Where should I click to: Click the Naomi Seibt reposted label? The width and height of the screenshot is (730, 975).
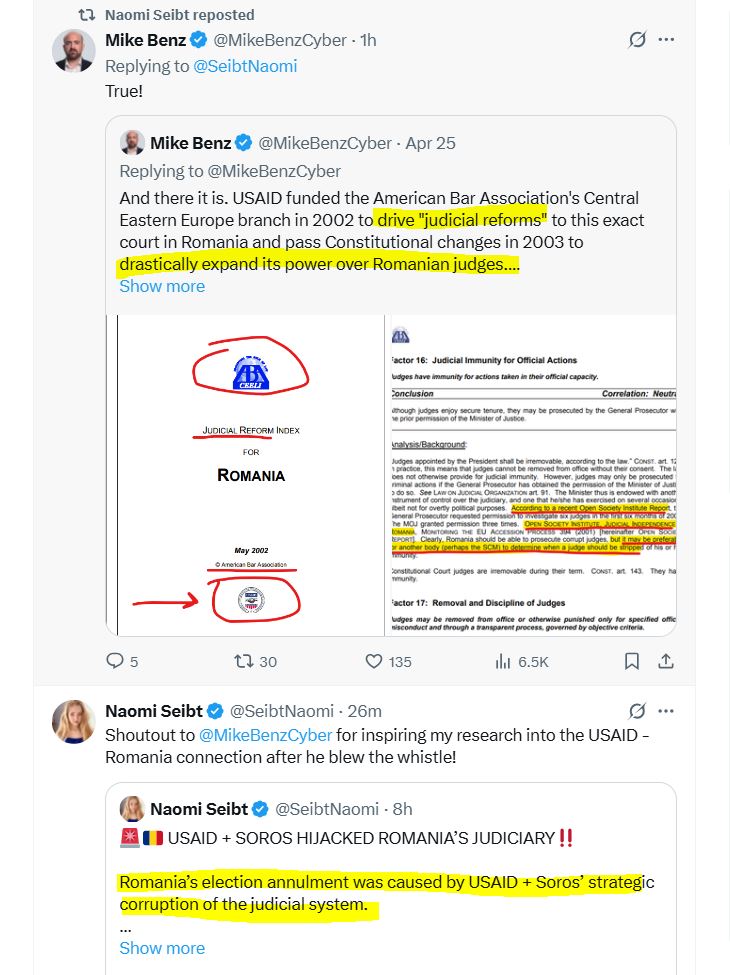tap(180, 15)
